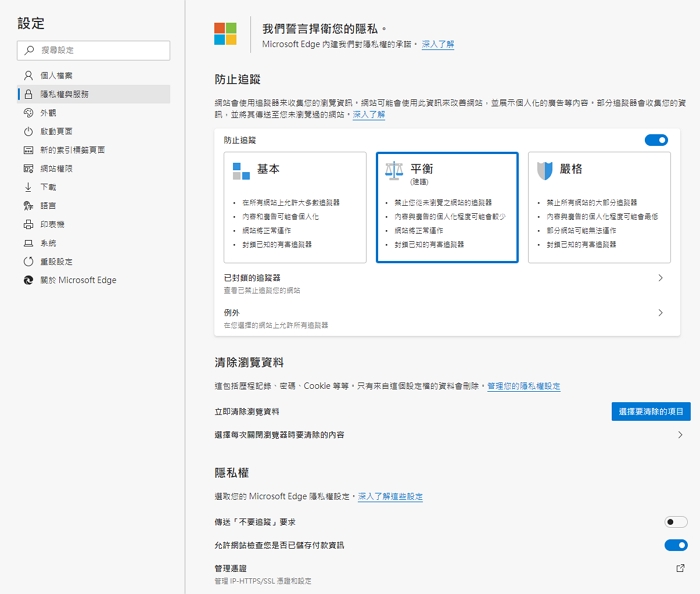700x594 pixels.
Task: Open the 外觀 settings section
Action: [x=94, y=113]
